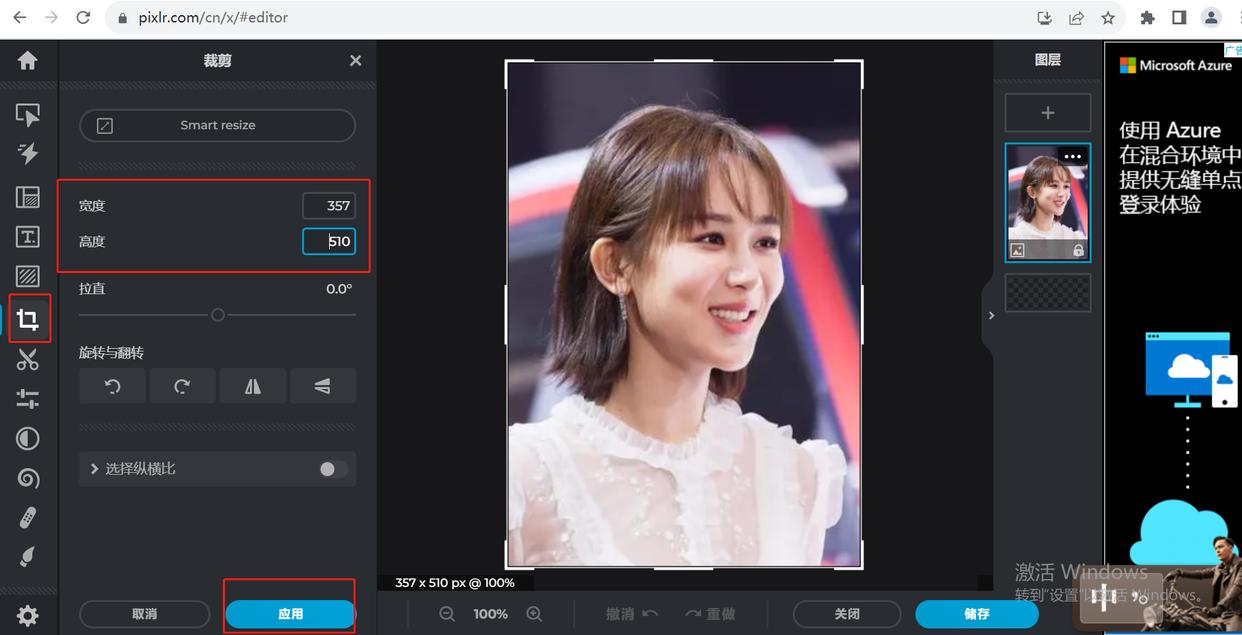The image size is (1242, 635).
Task: Click the rotate-left icon under 旋转与翻转
Action: (111, 385)
